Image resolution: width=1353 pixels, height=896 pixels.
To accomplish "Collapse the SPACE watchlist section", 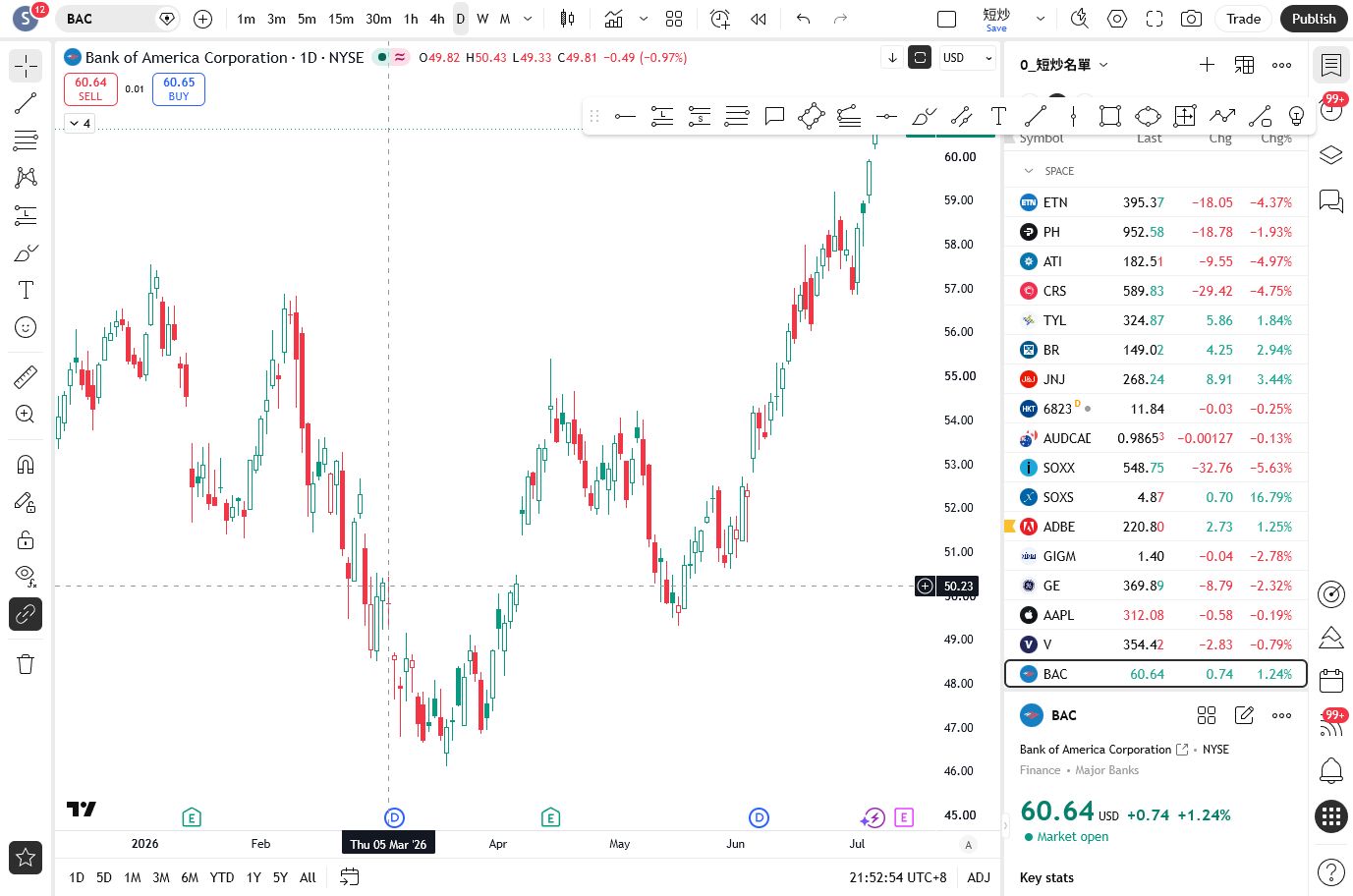I will point(1029,171).
